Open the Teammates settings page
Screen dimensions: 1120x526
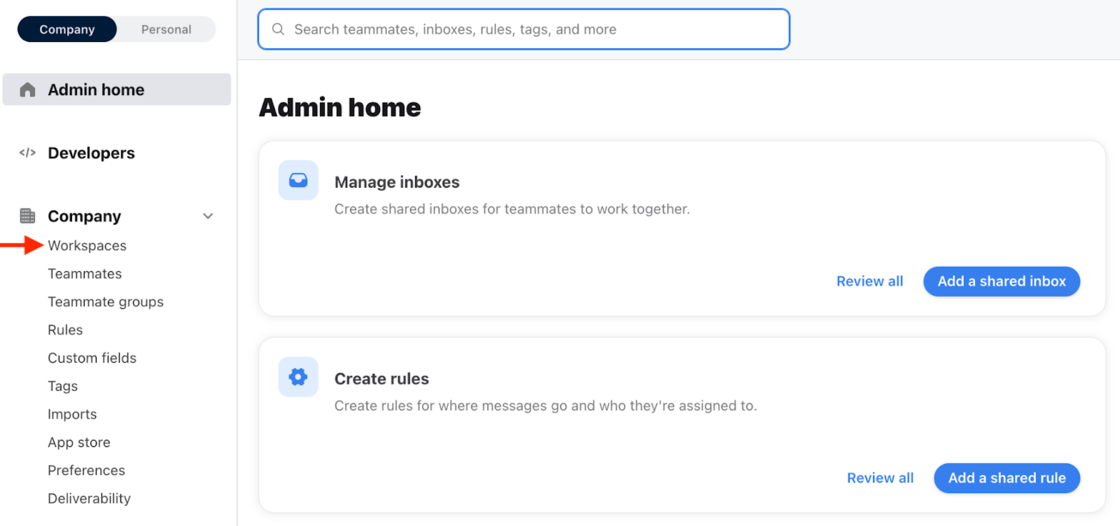point(85,274)
